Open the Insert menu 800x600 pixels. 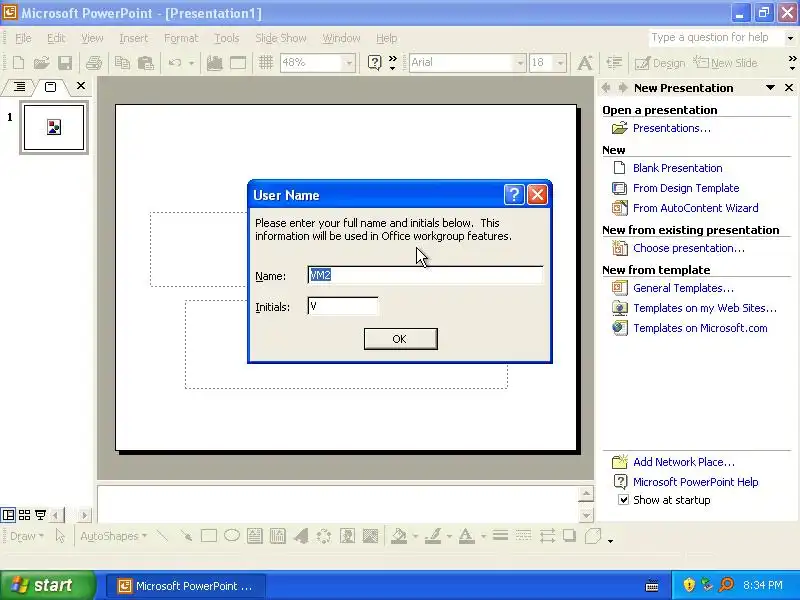coord(134,38)
